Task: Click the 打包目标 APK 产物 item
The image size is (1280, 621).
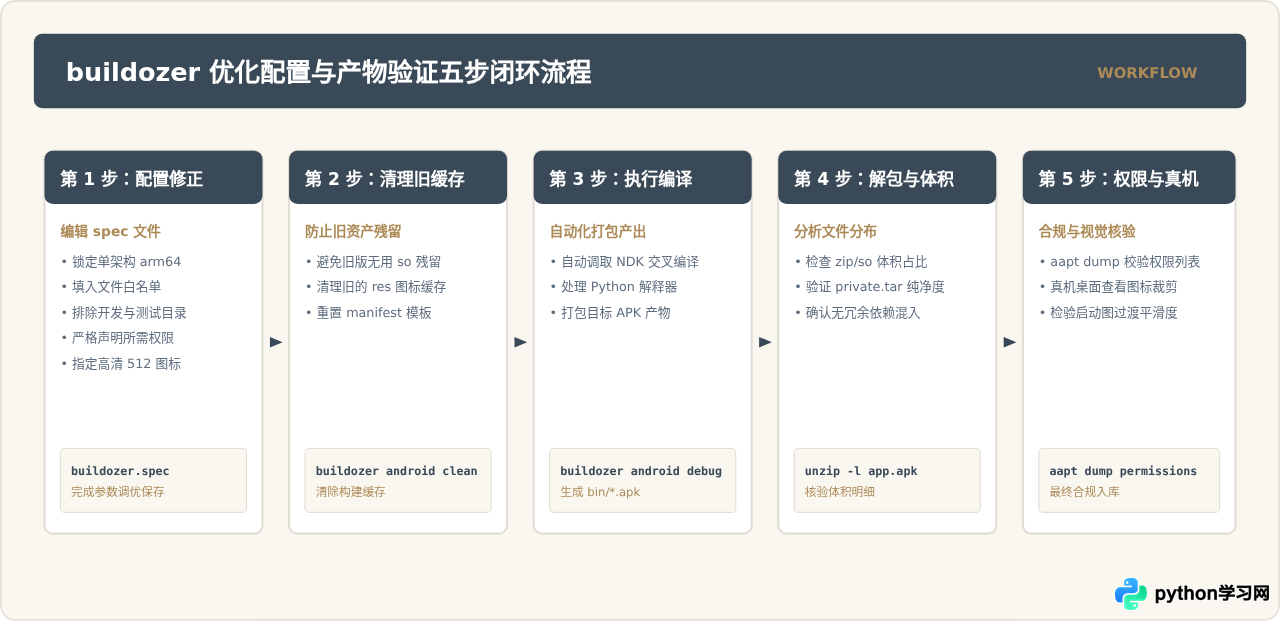Action: click(x=610, y=313)
